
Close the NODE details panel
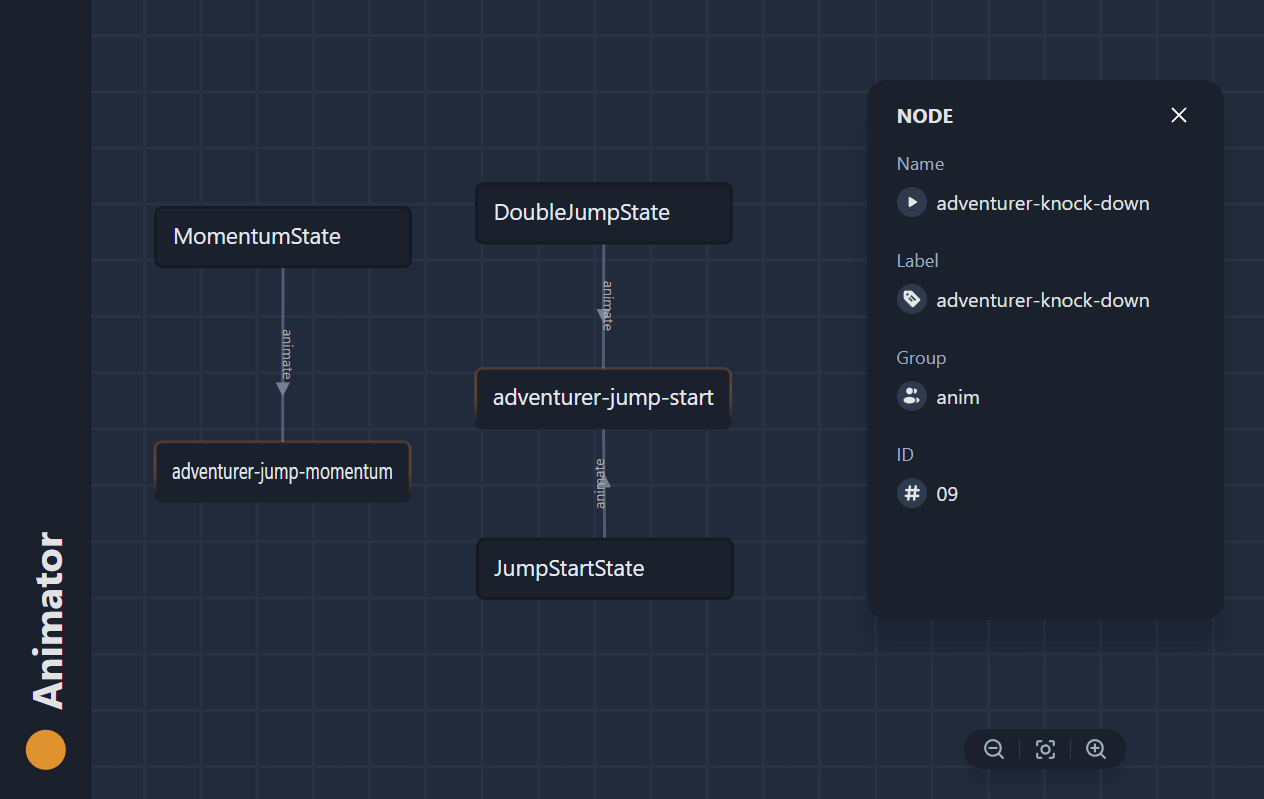[x=1178, y=115]
